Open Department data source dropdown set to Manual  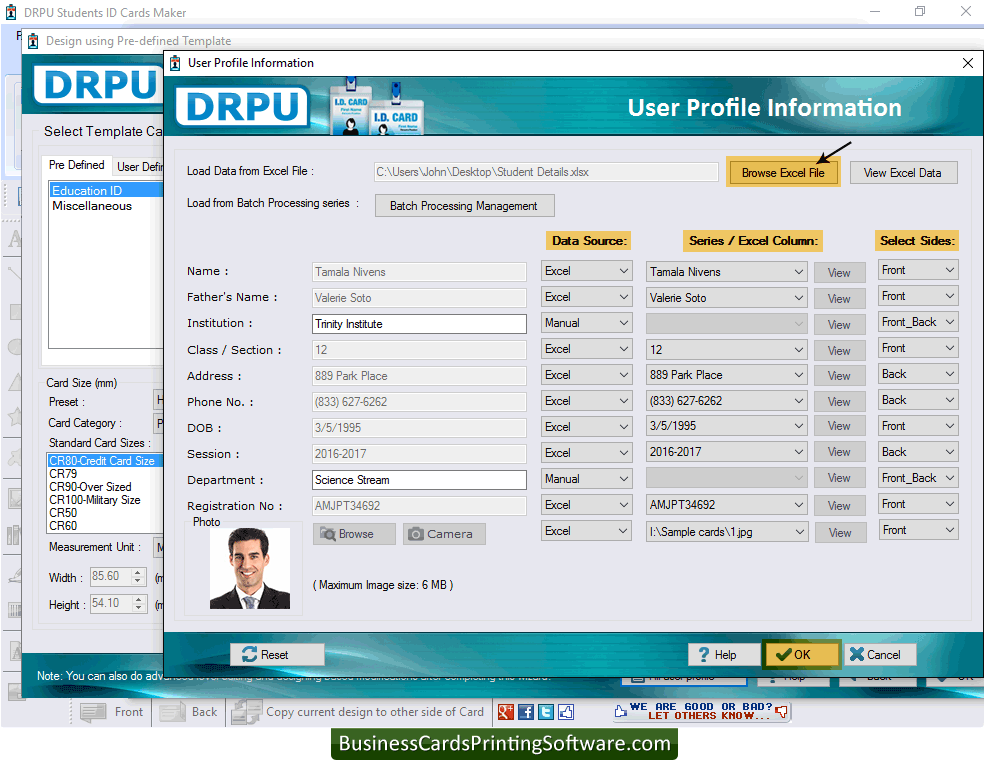[586, 479]
